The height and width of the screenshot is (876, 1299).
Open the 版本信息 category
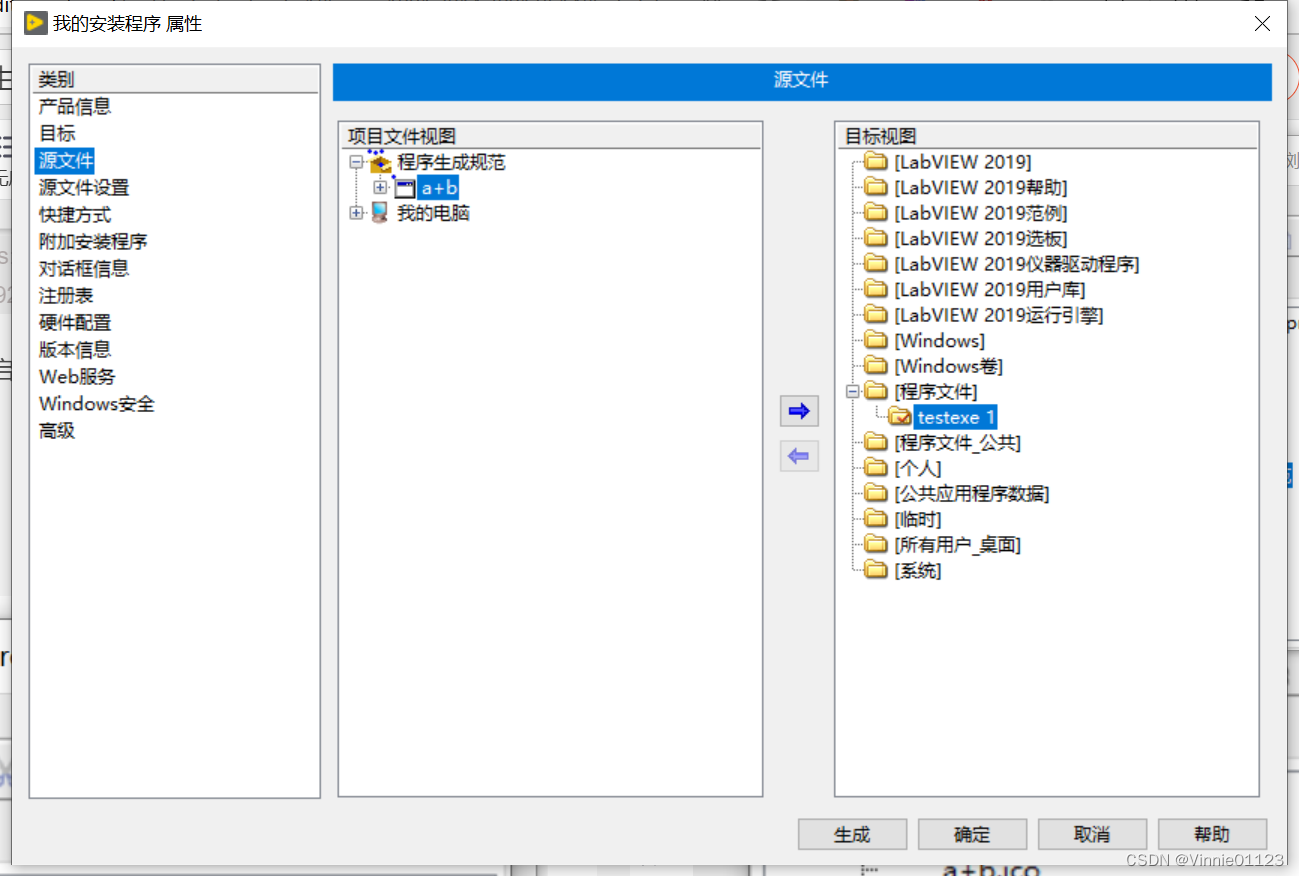pos(75,349)
